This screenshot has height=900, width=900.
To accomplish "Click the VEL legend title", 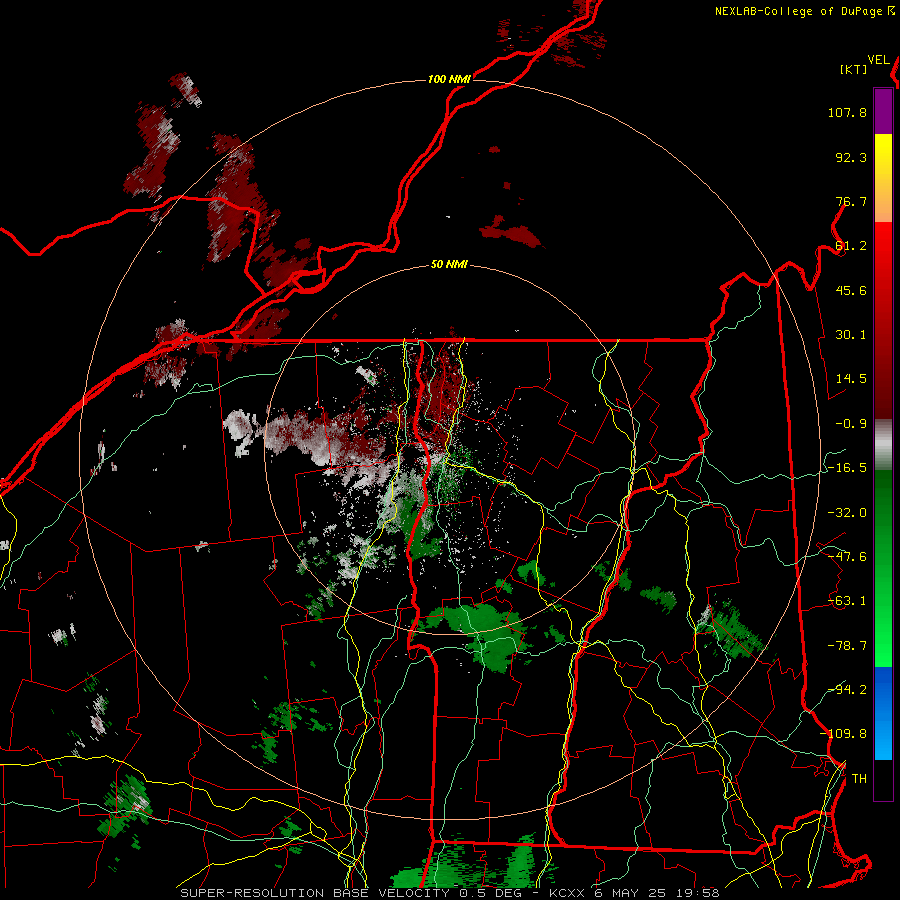I will click(x=878, y=60).
